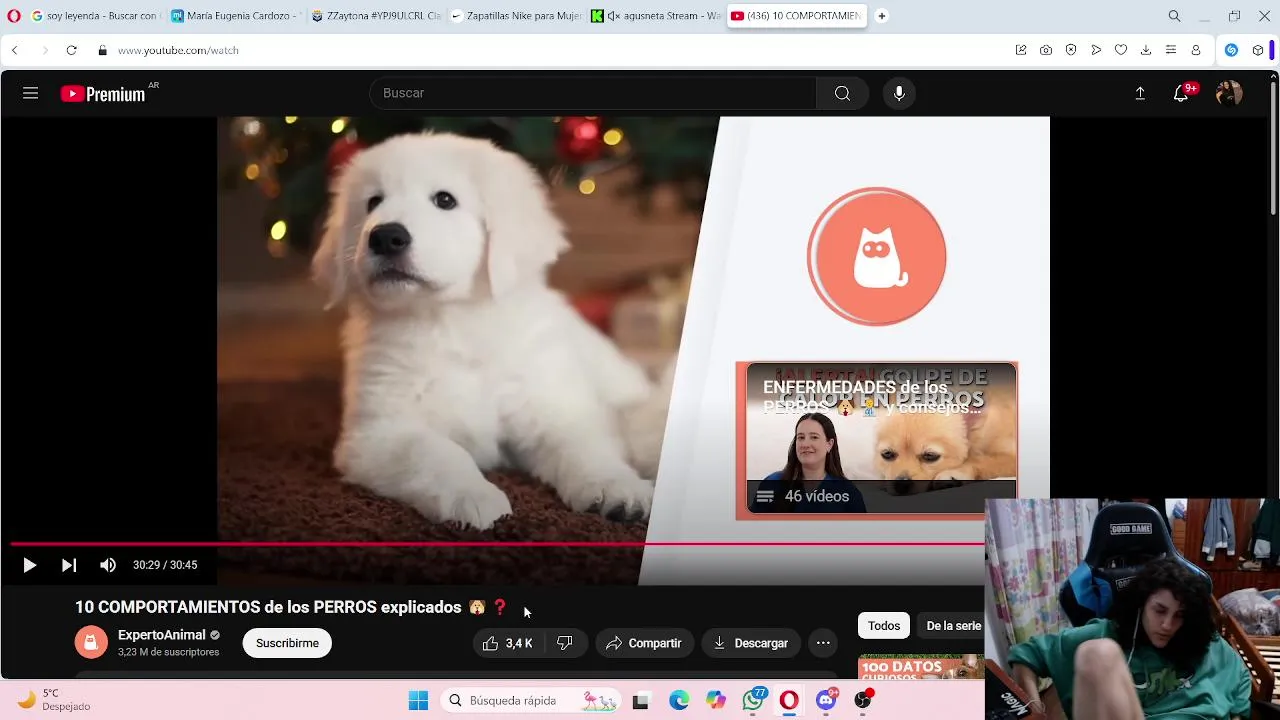Screen dimensions: 1280x720
Task: Start voice search with the microphone icon
Action: tap(899, 93)
